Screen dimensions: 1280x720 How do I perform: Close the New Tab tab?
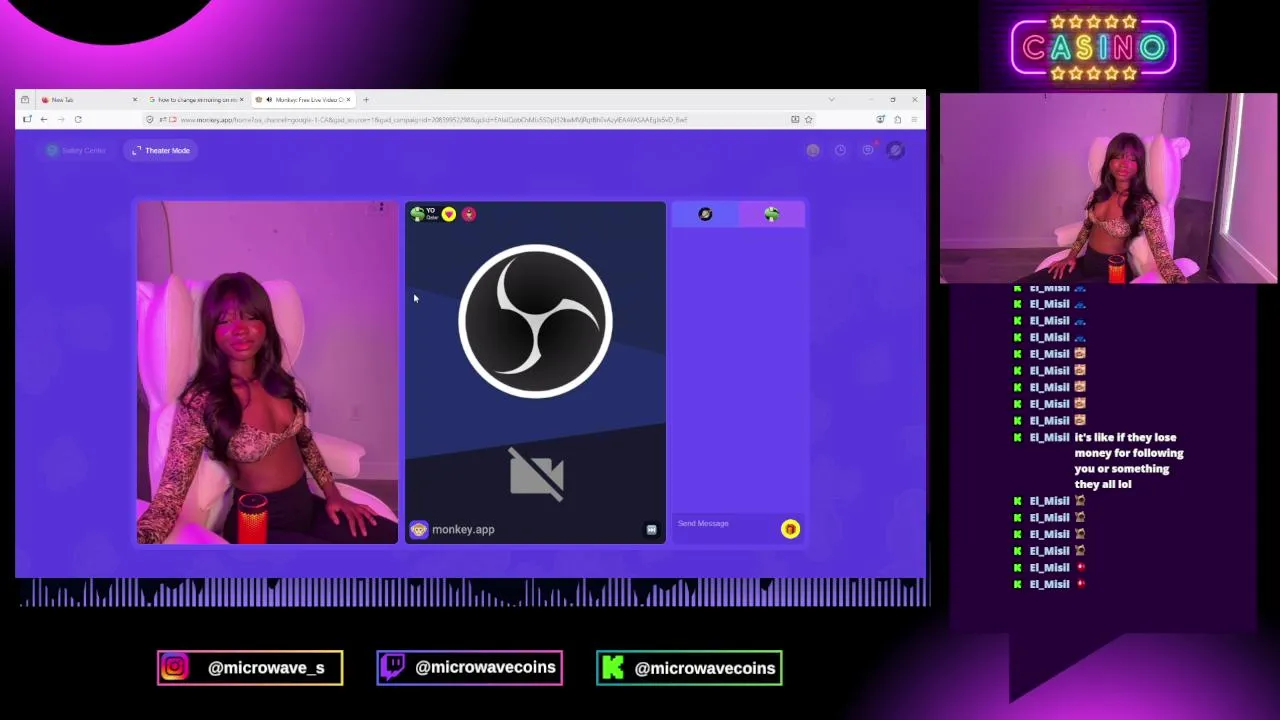coord(135,100)
